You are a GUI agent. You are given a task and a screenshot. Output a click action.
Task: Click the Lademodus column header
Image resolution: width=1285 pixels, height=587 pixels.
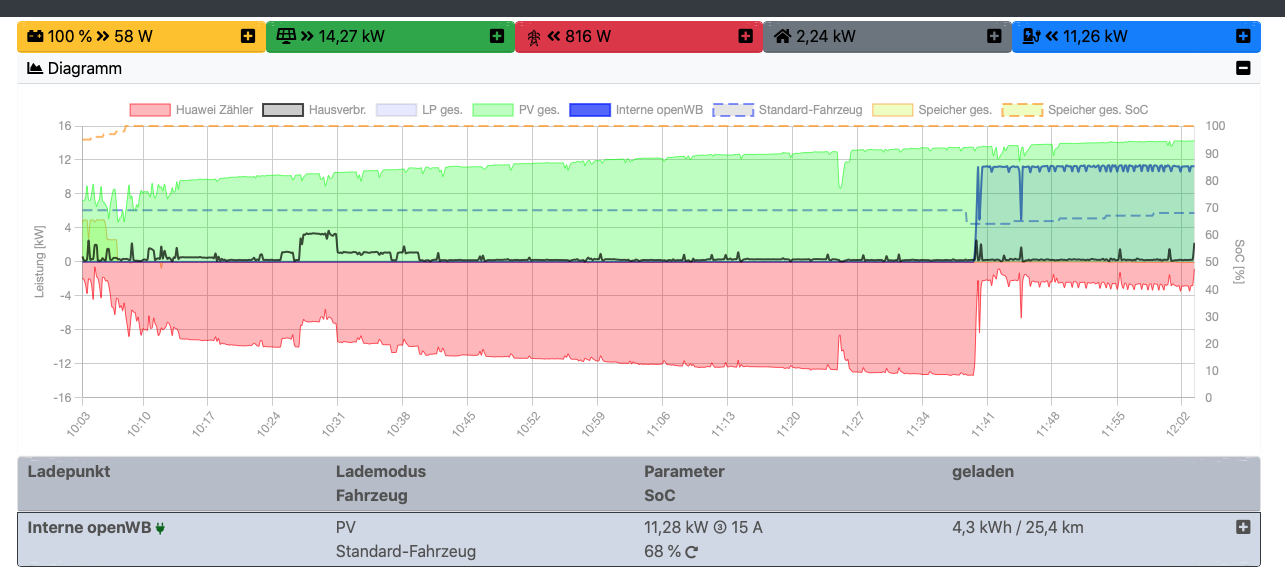click(381, 471)
